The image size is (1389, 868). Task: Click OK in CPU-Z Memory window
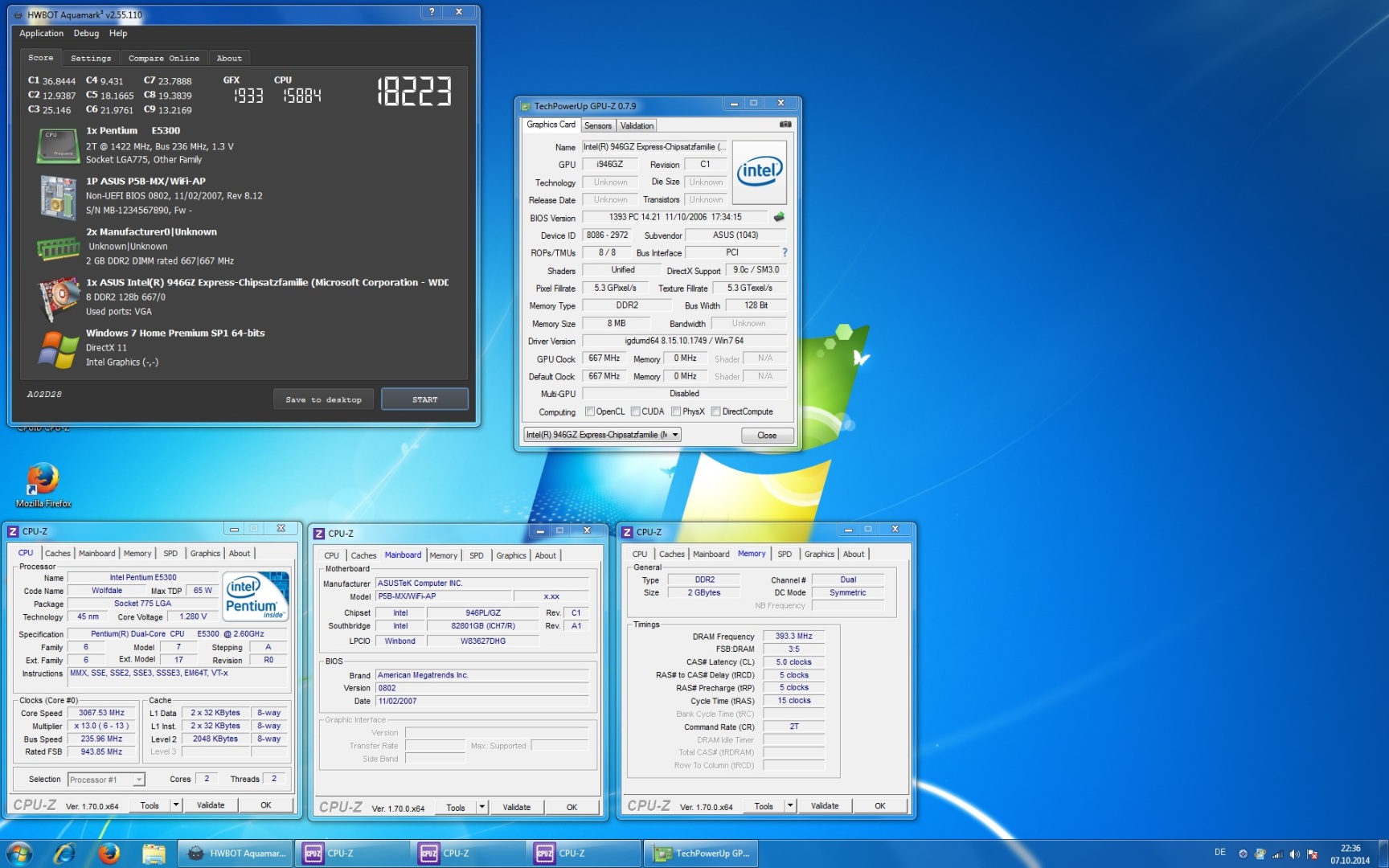click(x=880, y=805)
